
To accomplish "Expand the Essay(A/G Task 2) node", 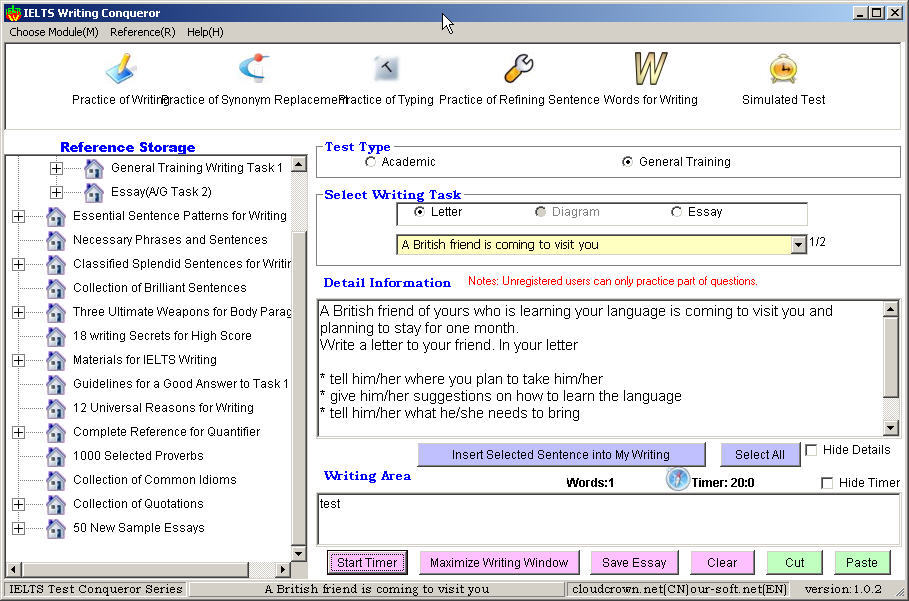I will tap(56, 192).
